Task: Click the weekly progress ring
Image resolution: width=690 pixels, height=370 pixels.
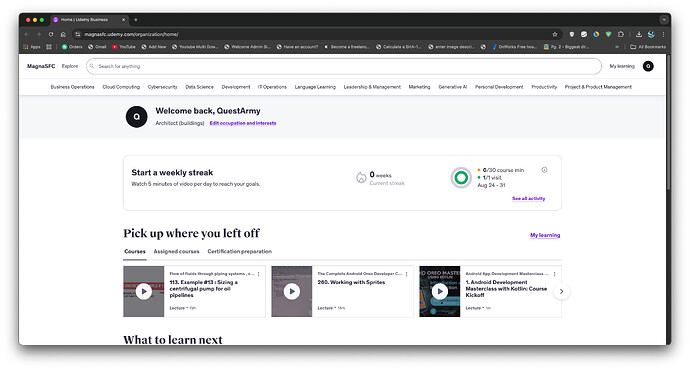Action: tap(461, 178)
